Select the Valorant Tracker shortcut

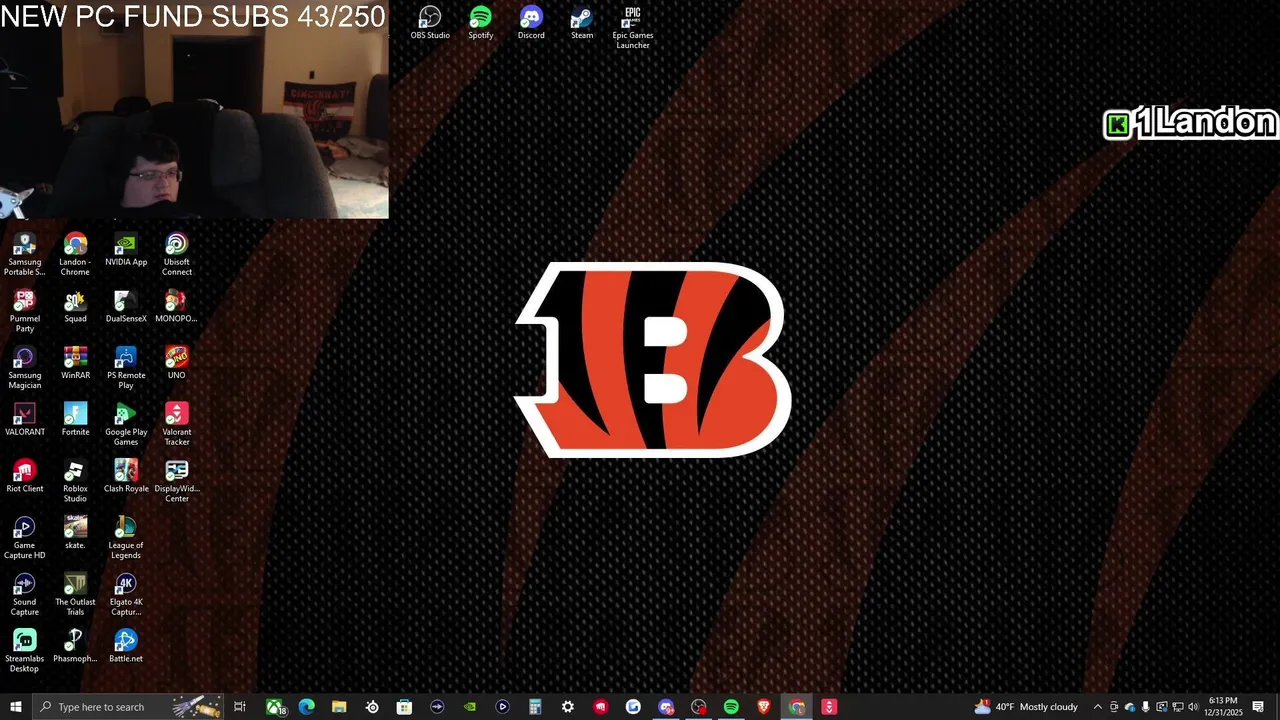(x=177, y=425)
